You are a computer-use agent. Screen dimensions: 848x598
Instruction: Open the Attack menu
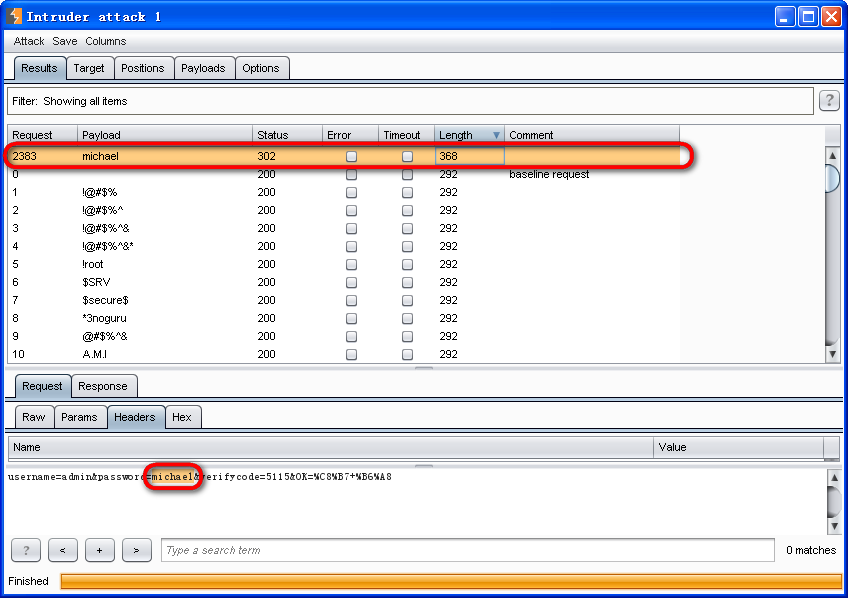29,41
